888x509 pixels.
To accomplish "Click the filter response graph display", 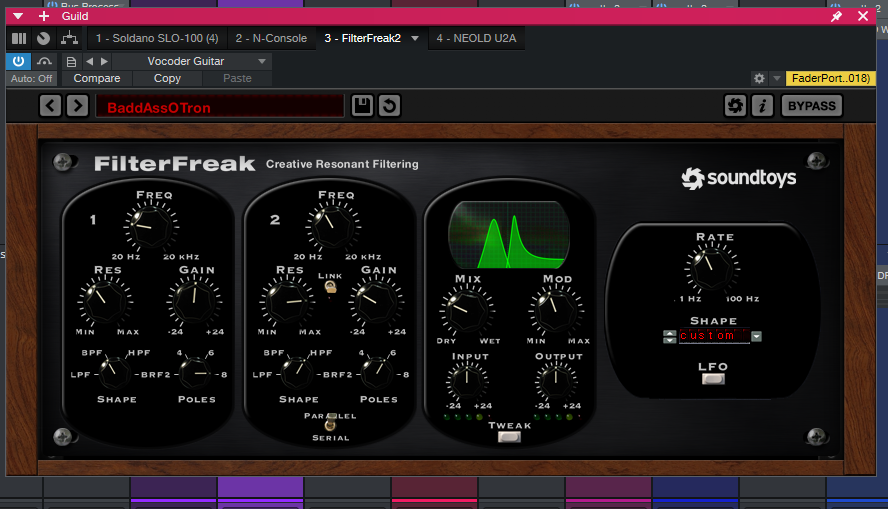I will [x=509, y=234].
